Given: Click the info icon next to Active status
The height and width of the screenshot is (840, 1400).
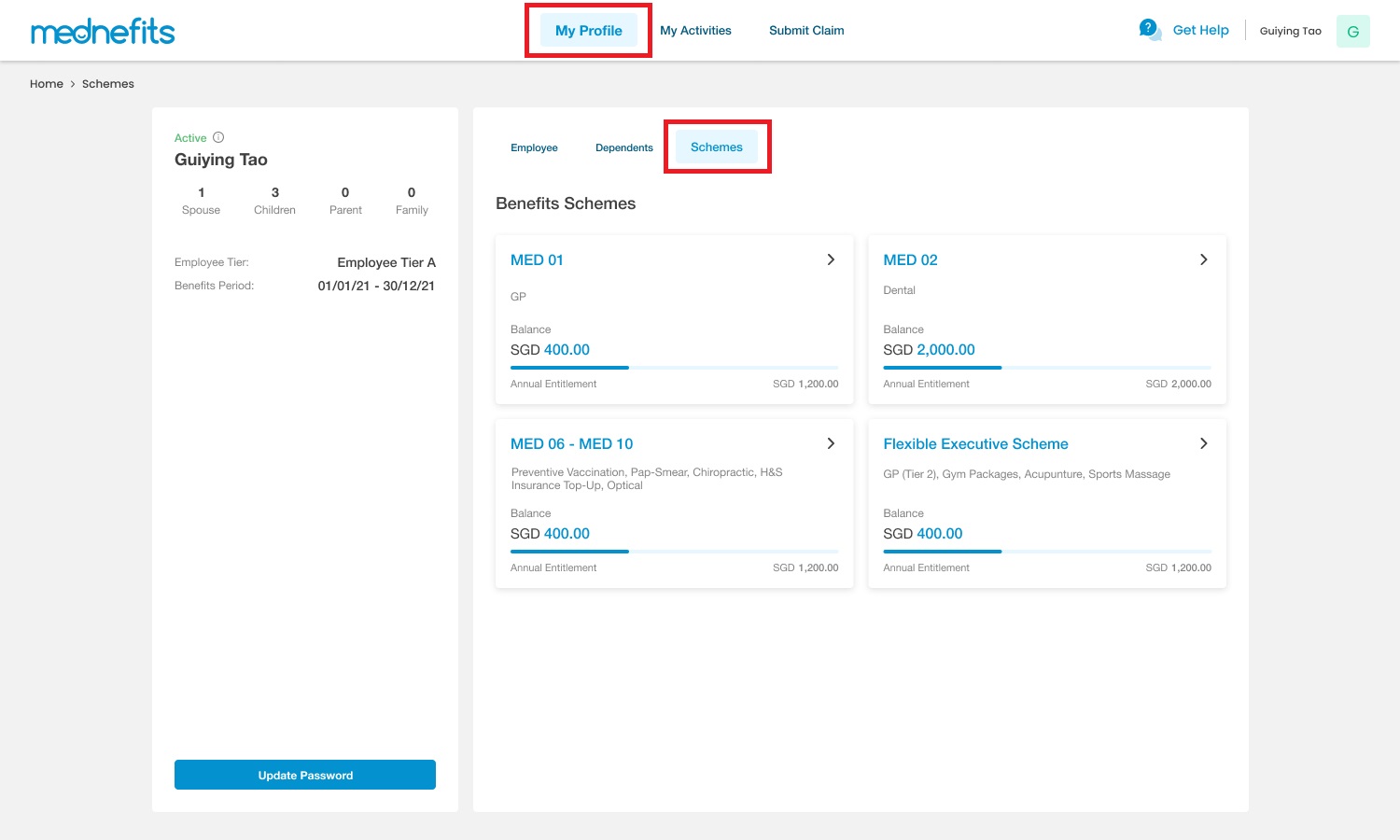Looking at the screenshot, I should coord(218,137).
